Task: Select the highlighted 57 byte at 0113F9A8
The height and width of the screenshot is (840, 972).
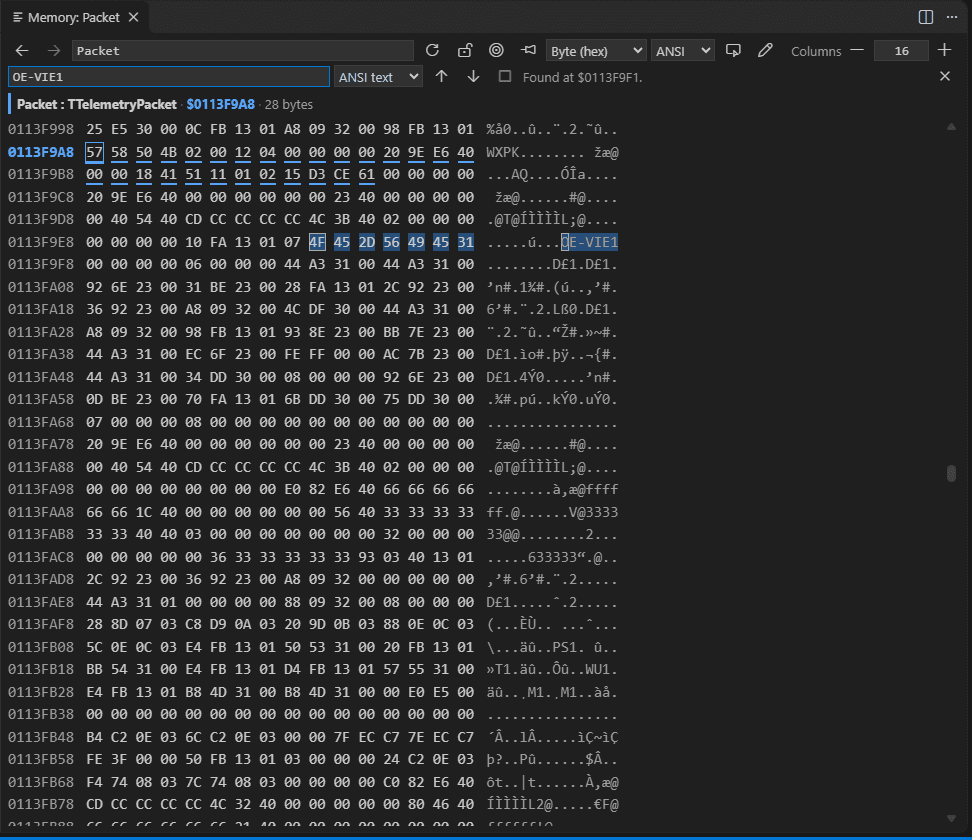Action: pos(94,152)
